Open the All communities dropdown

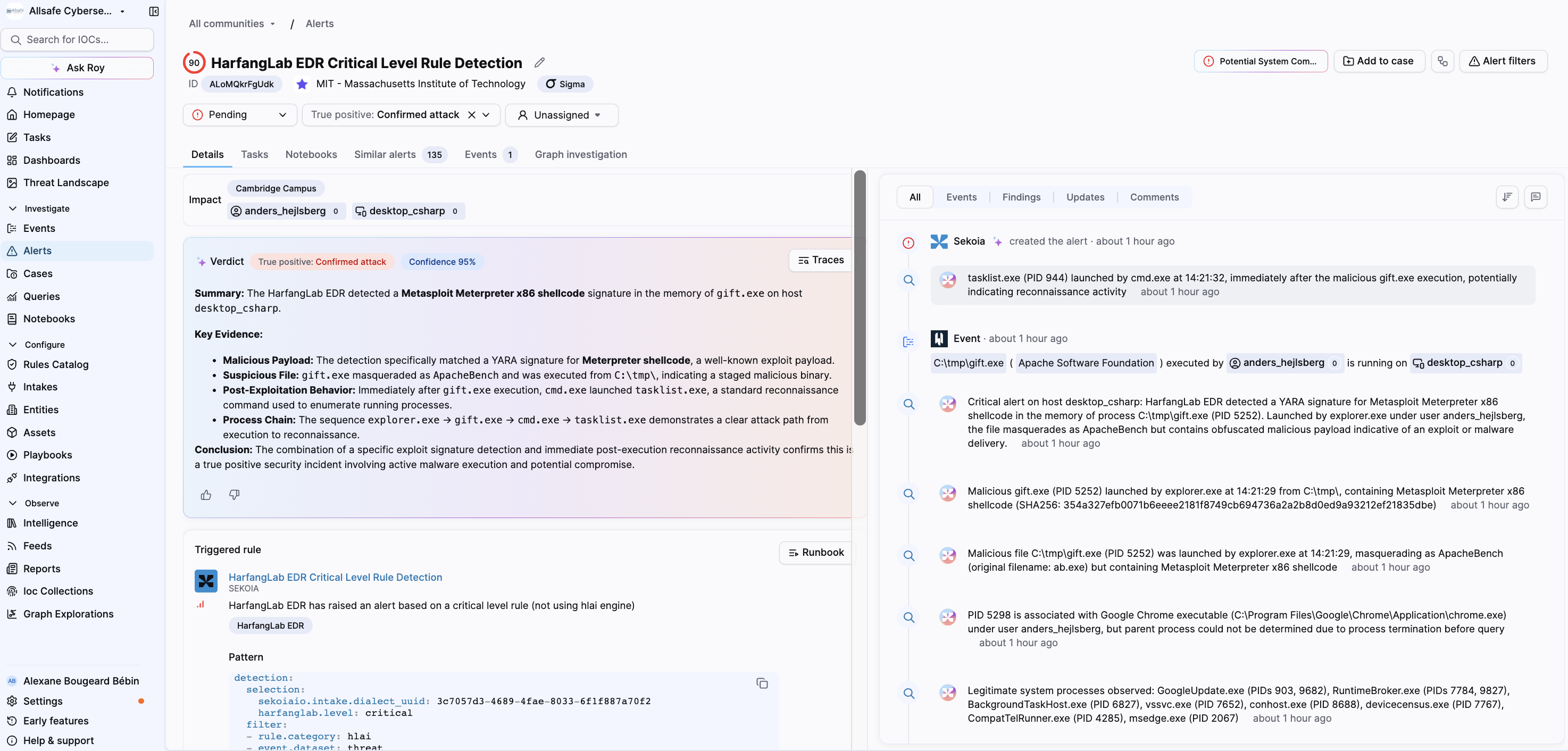coord(232,24)
